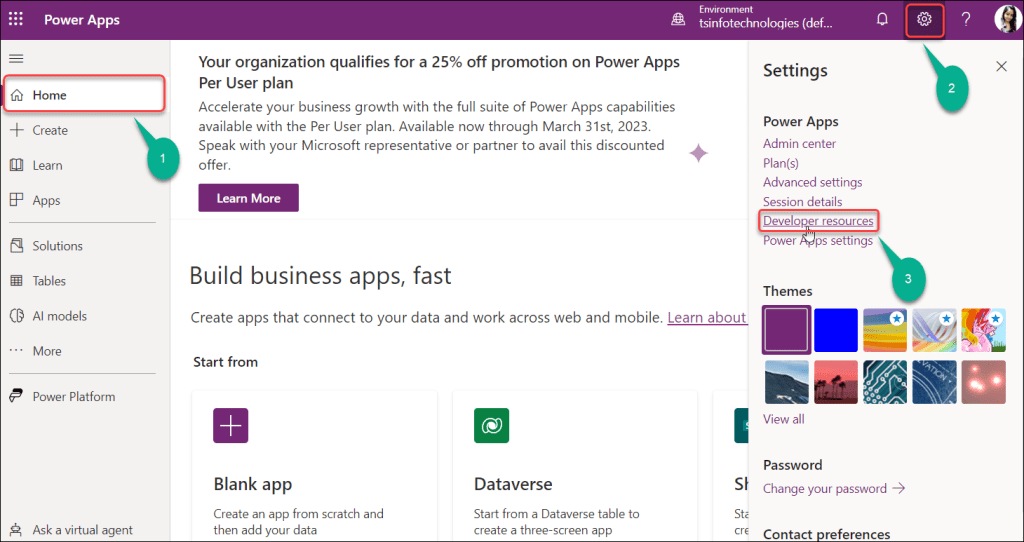This screenshot has width=1024, height=542.
Task: Select the red bokeh lights theme
Action: [x=984, y=382]
